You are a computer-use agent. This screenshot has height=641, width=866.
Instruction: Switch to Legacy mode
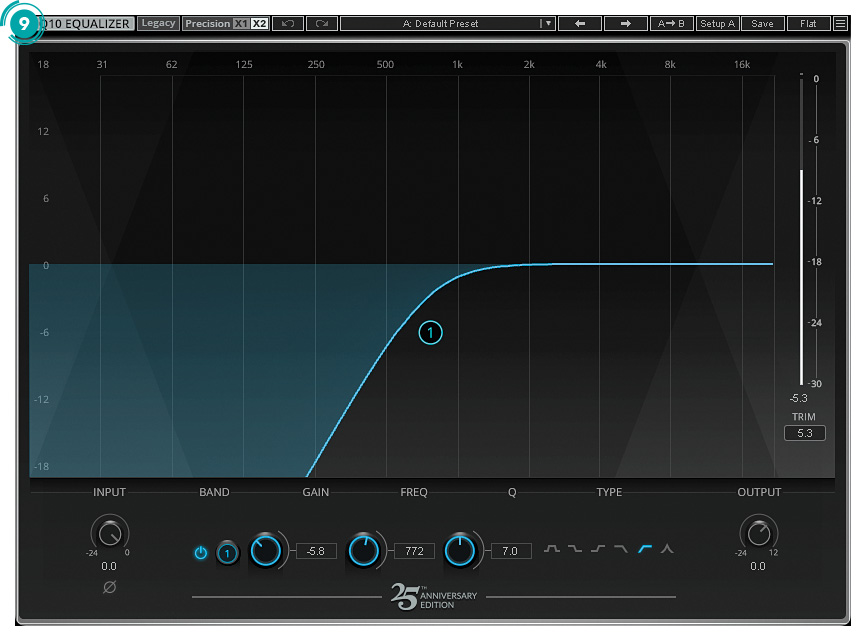[158, 23]
